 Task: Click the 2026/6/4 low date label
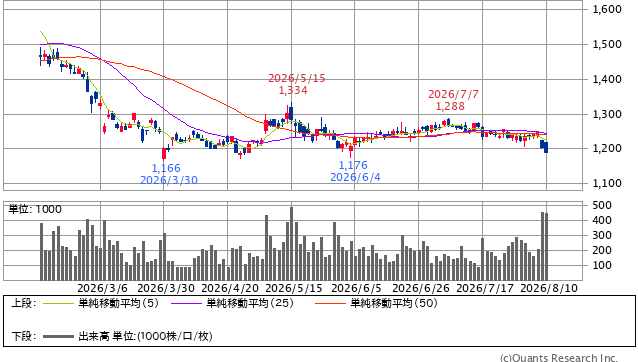(355, 177)
